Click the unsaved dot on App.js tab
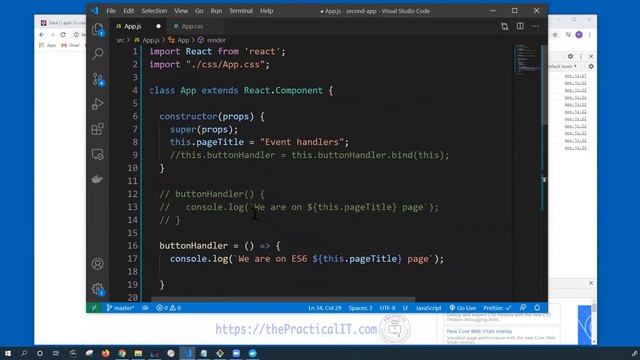 coord(158,26)
